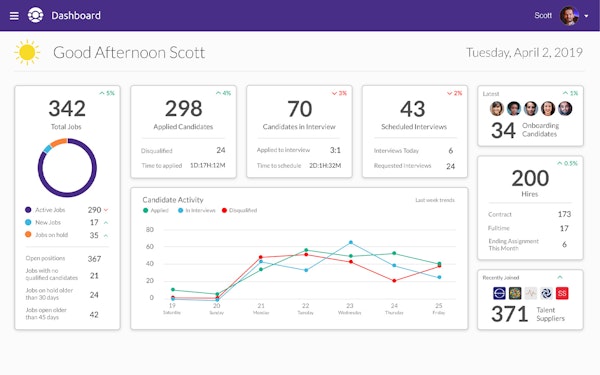Toggle the Applied series legend dot

[145, 210]
